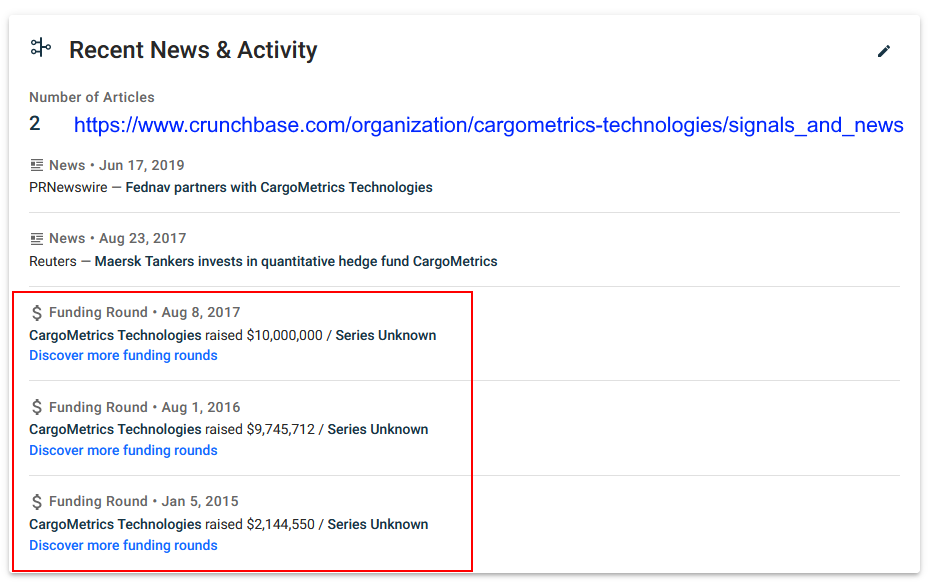Image resolution: width=932 pixels, height=585 pixels.
Task: Click Series Unknown in the $9,745,712 row
Action: tap(377, 429)
